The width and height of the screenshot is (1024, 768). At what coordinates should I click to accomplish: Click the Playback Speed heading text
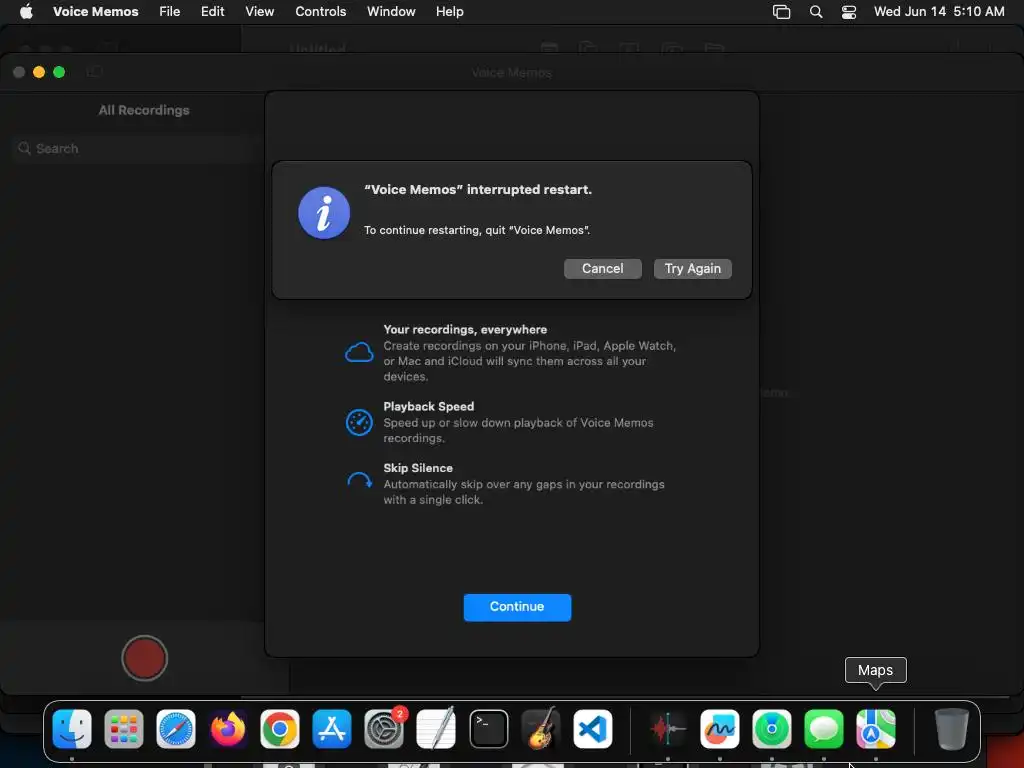(x=428, y=406)
